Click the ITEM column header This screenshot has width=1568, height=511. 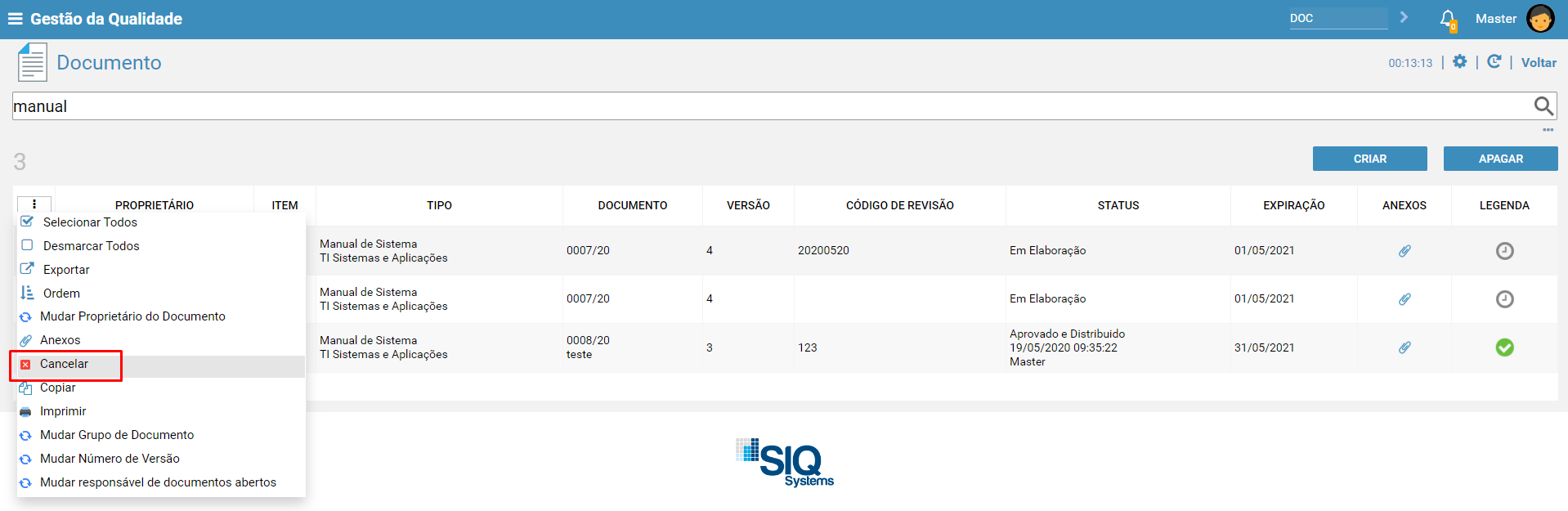click(x=284, y=205)
